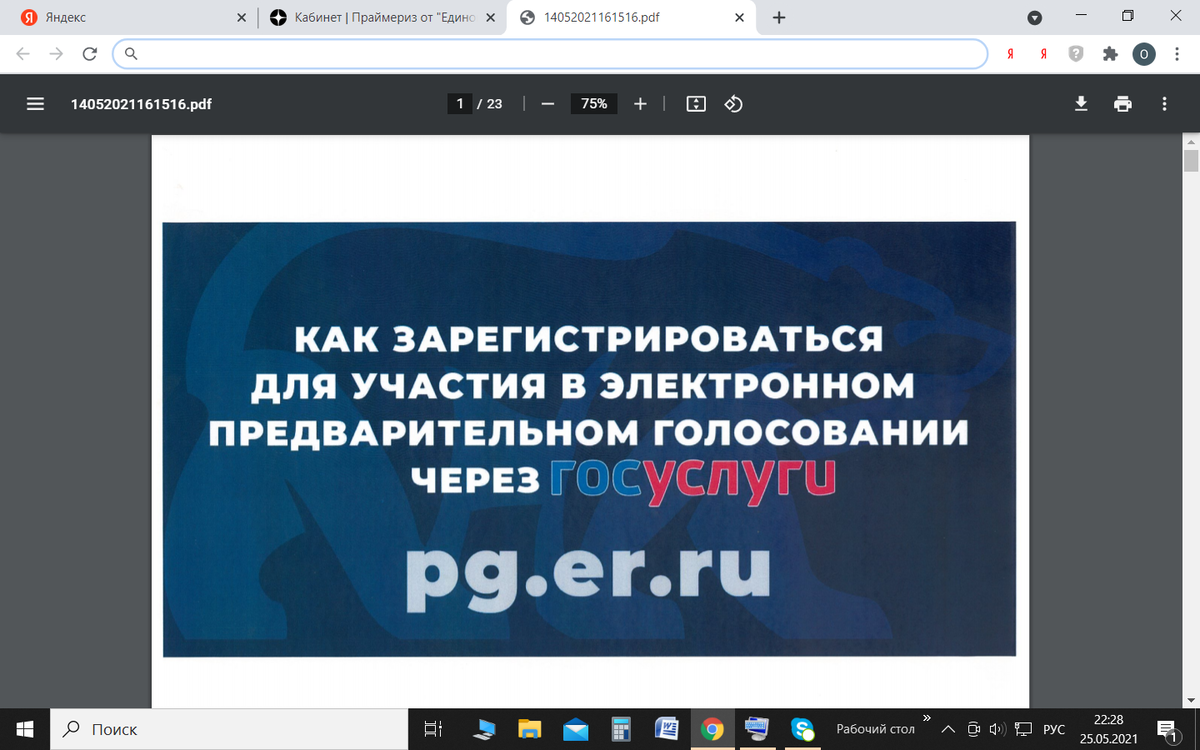Close the Яндекс tab
This screenshot has width=1200, height=750.
click(x=241, y=18)
